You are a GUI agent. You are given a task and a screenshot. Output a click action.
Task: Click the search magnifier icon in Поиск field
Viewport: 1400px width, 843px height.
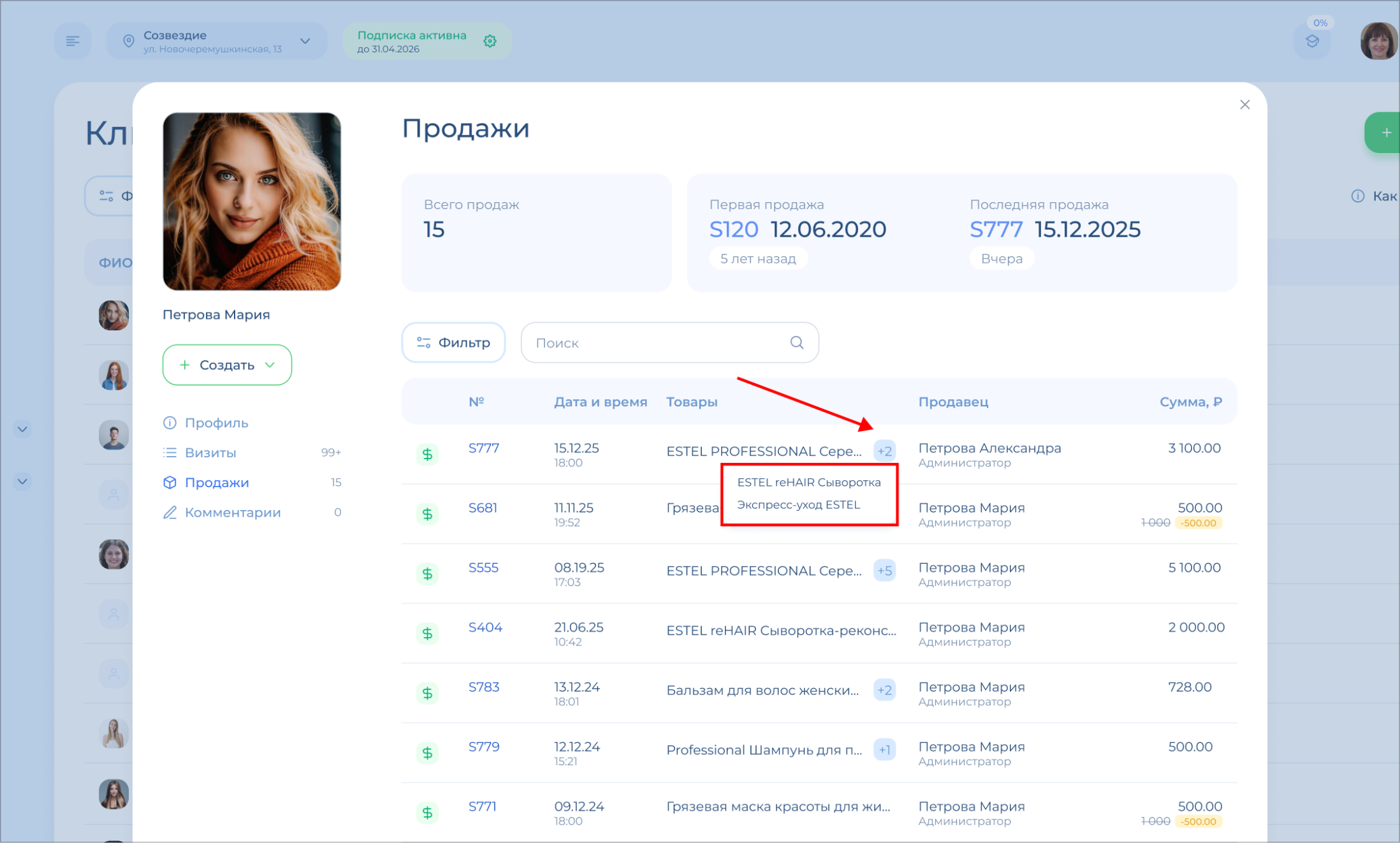(x=796, y=342)
